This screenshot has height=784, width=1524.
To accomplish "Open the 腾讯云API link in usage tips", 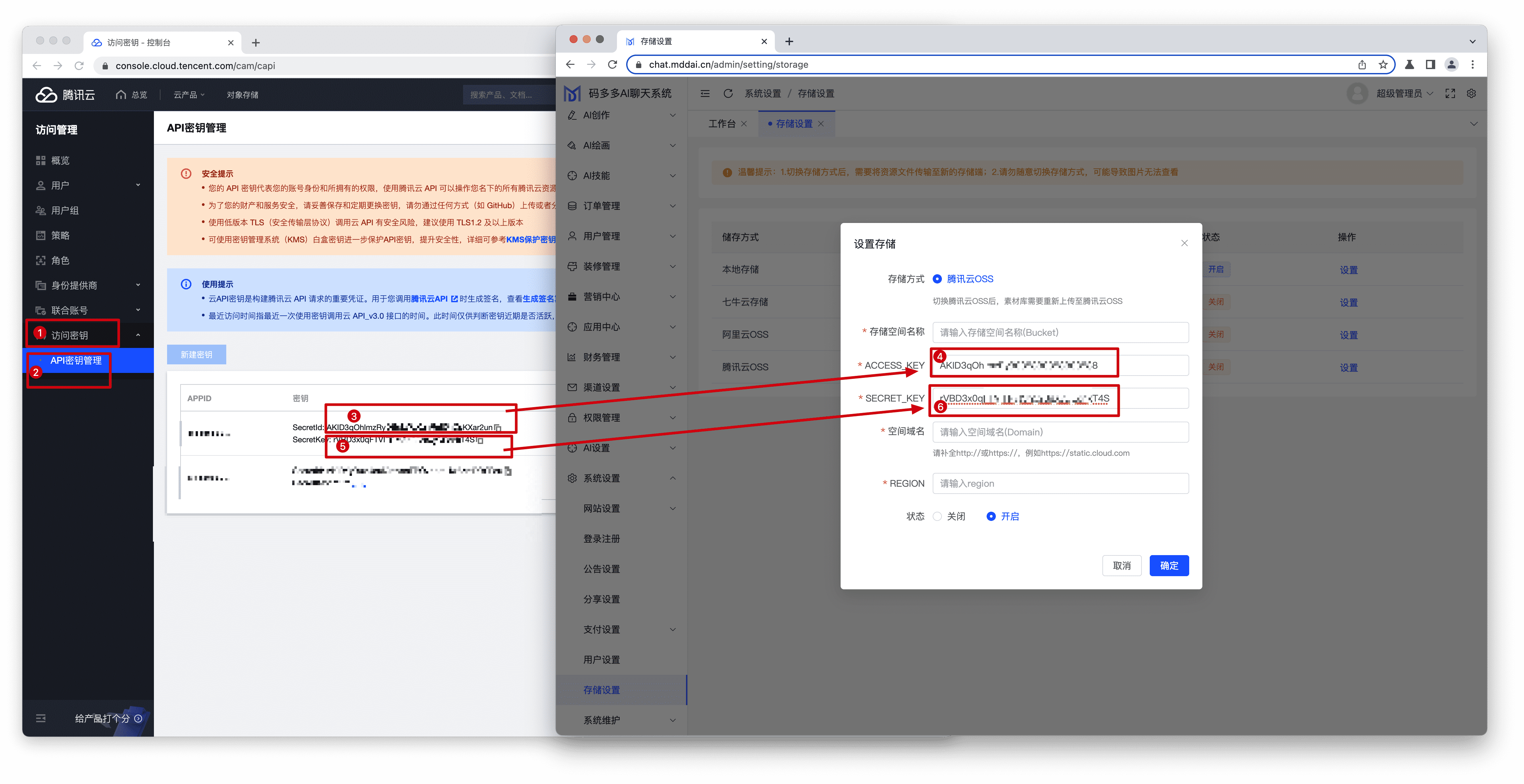I will click(x=434, y=299).
